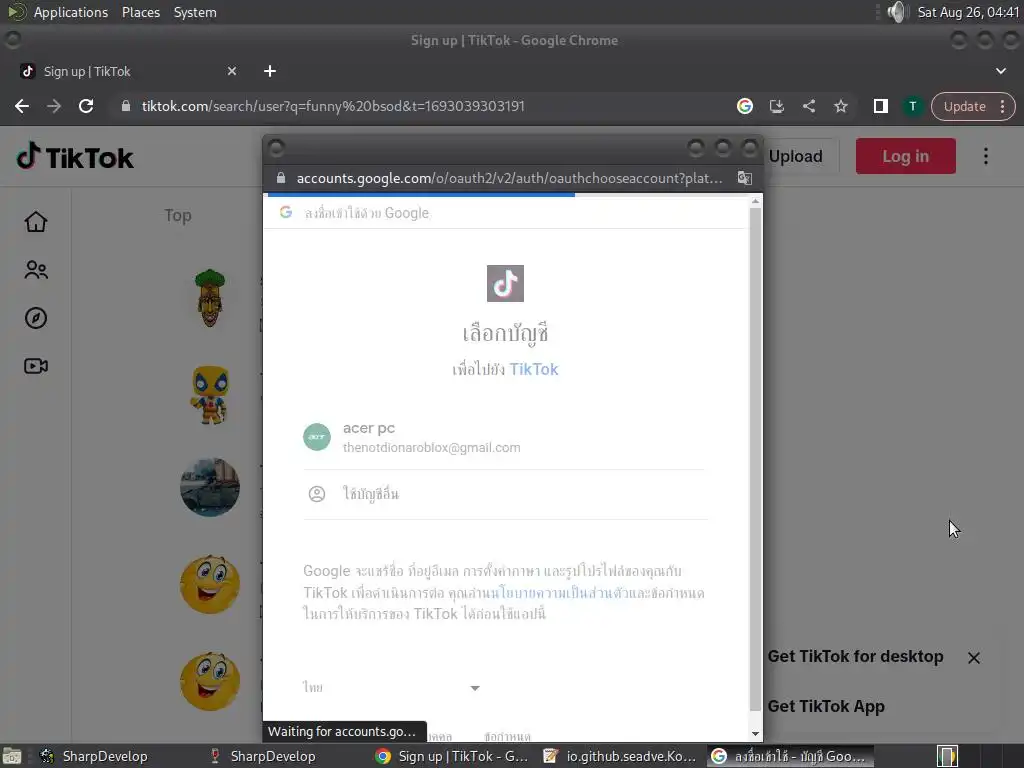Screen dimensions: 1024x768
Task: Open the Applications menu
Action: (x=71, y=12)
